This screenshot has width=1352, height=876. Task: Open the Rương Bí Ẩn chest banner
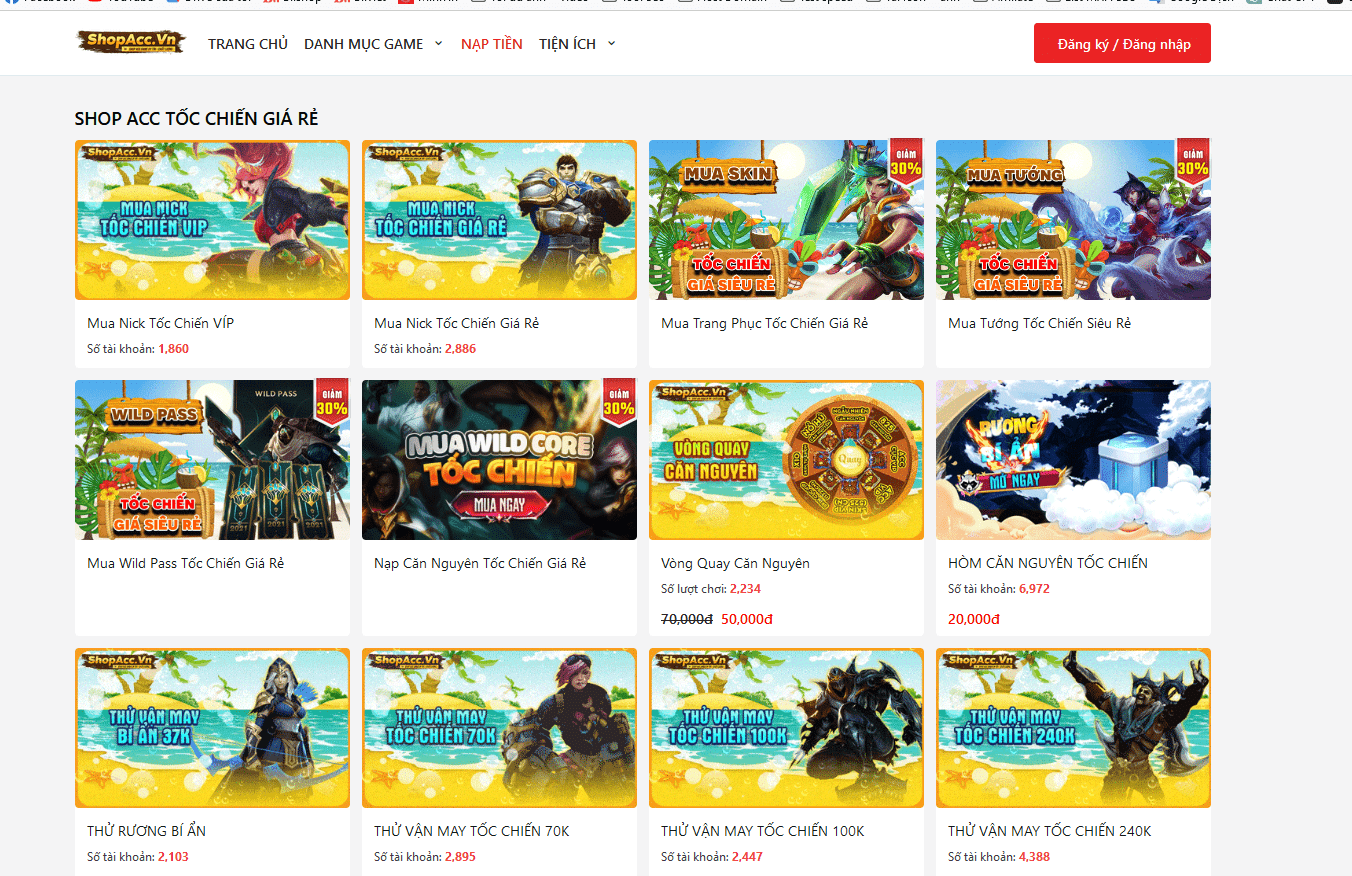(x=1073, y=460)
